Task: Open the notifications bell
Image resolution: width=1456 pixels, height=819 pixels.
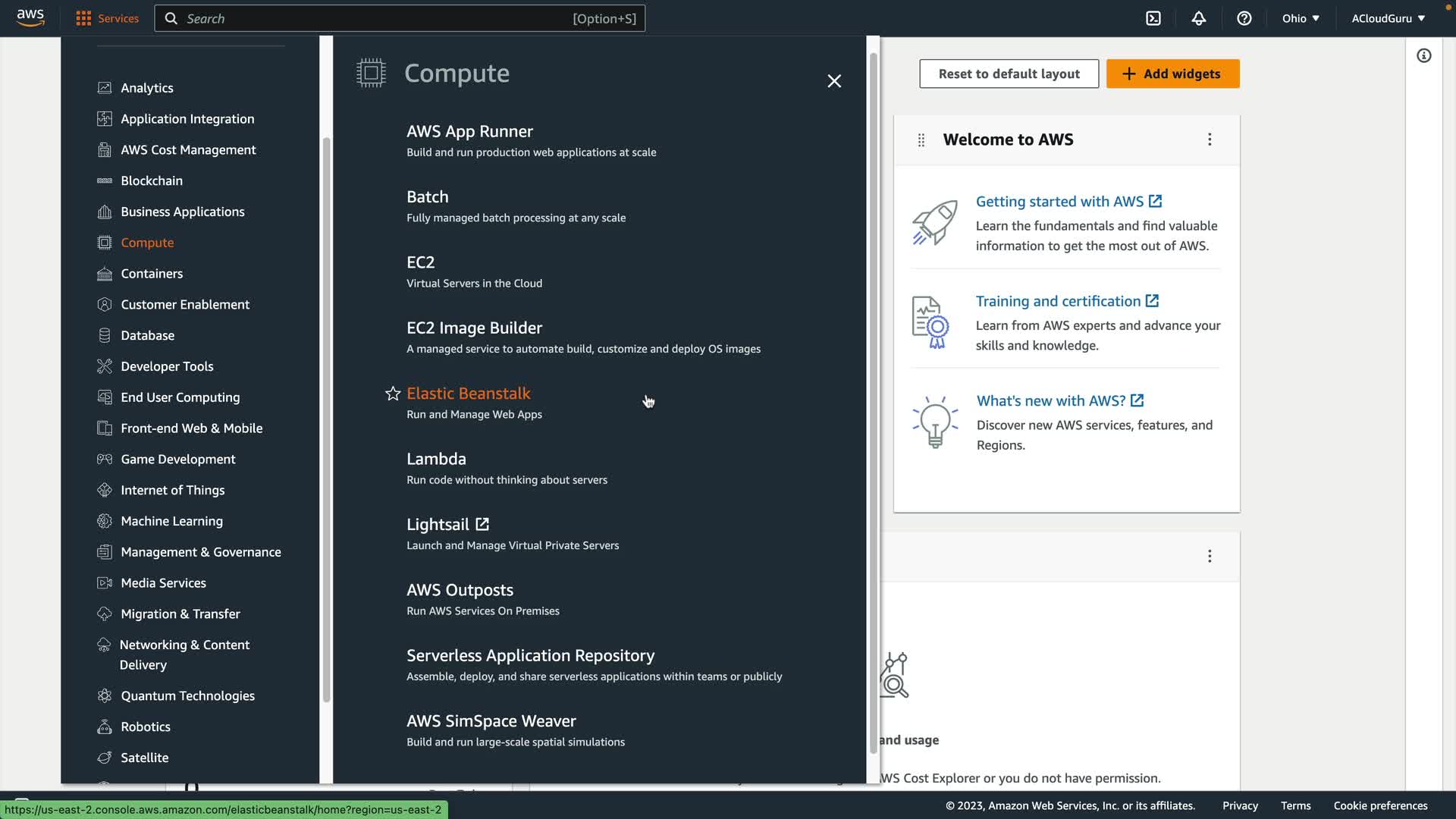Action: [x=1198, y=18]
